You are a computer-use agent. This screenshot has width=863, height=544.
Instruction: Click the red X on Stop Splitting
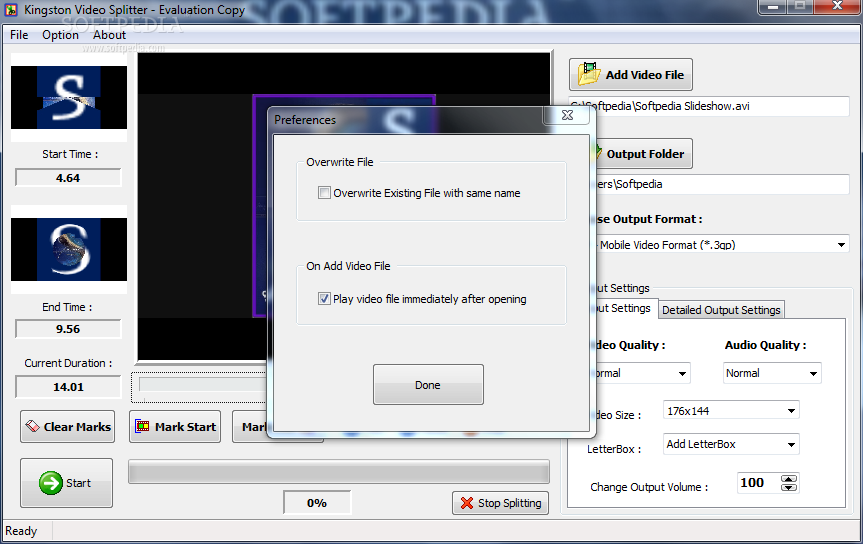pos(467,503)
